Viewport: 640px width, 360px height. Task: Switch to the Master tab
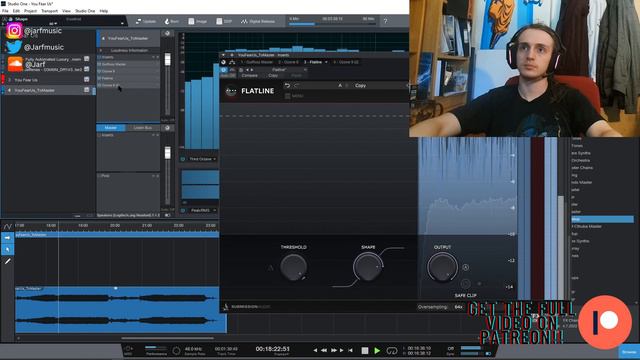(111, 128)
